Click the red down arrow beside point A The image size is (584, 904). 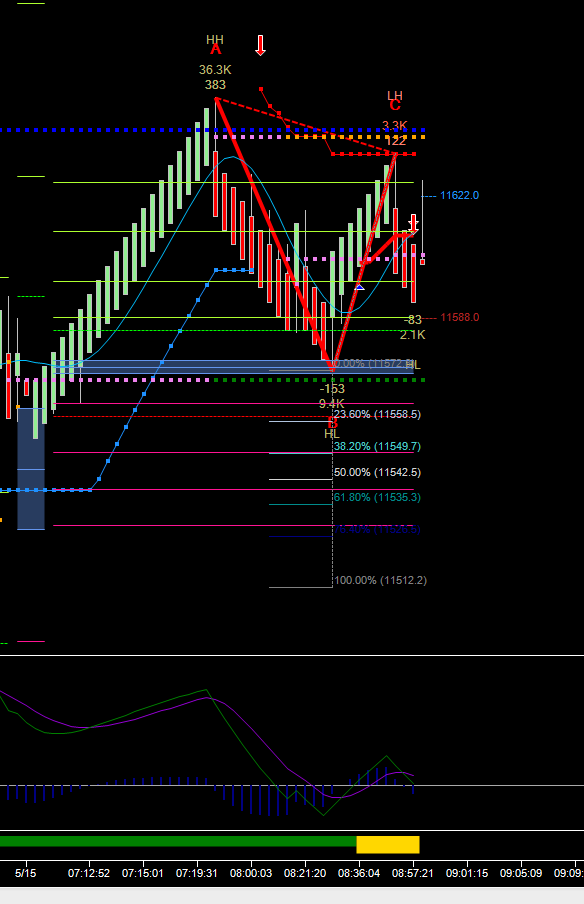[261, 45]
